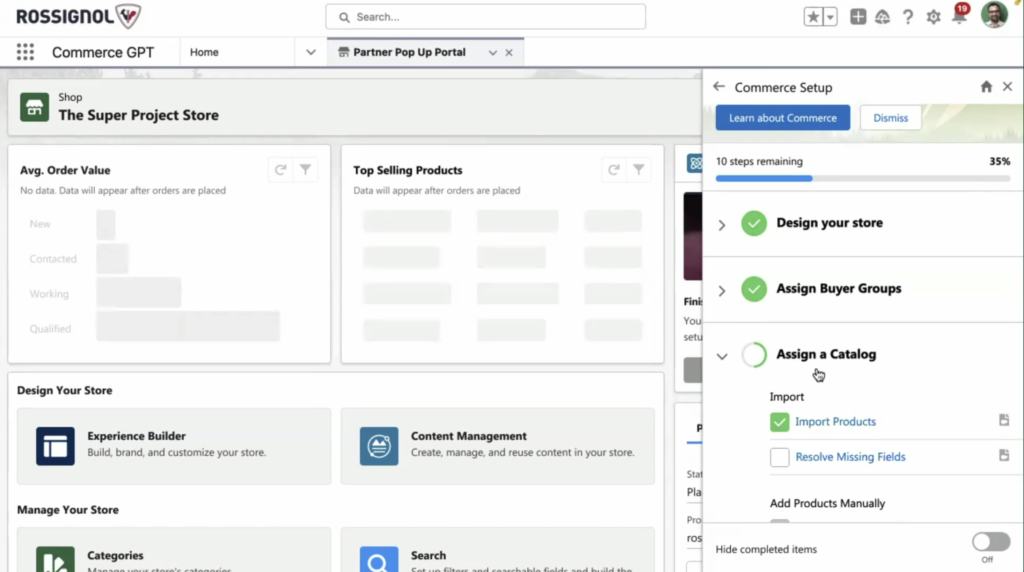This screenshot has width=1024, height=572.
Task: Click the Categories tile title
Action: [115, 556]
